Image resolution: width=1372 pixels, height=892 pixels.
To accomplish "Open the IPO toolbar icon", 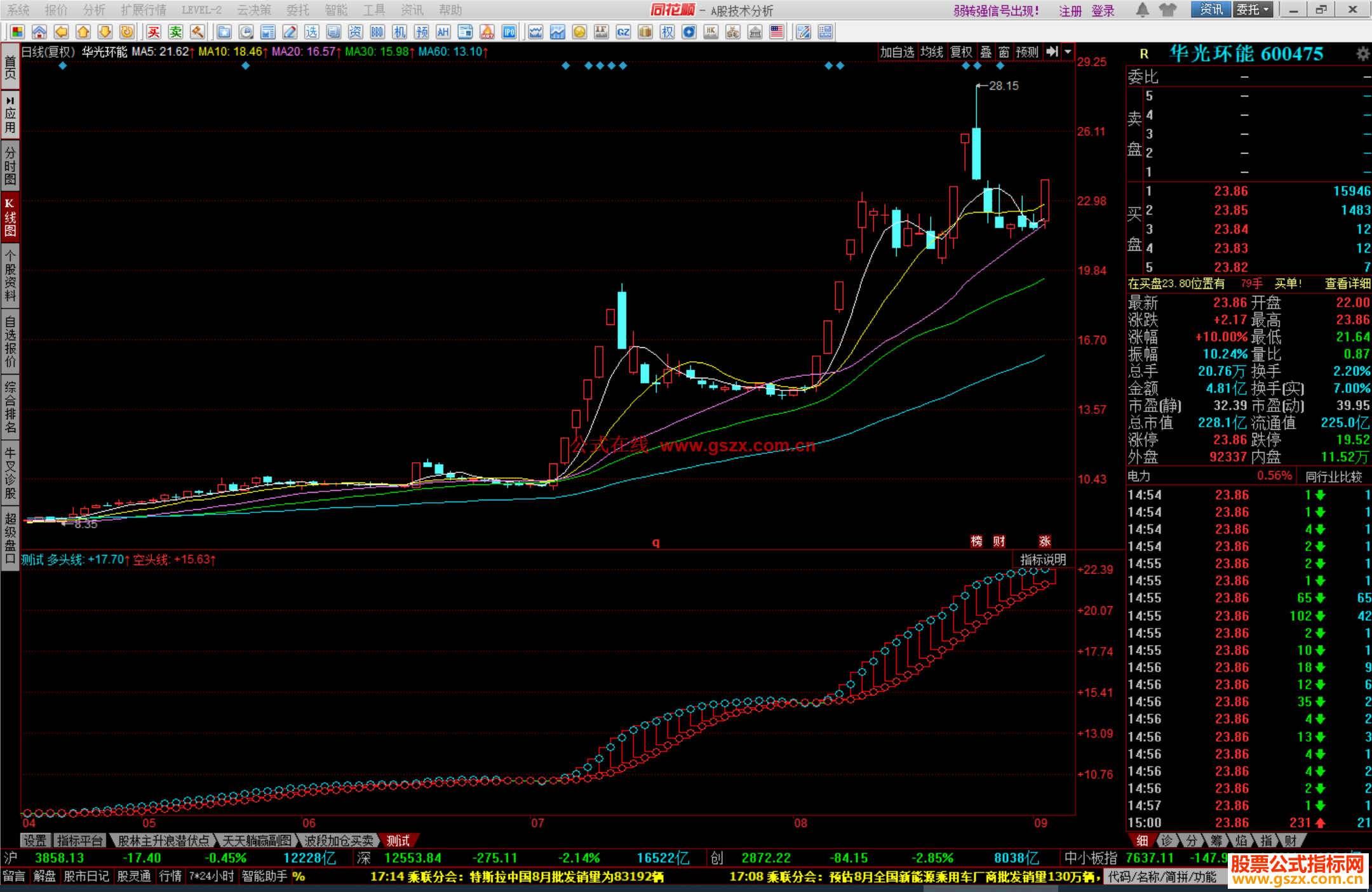I will click(509, 32).
